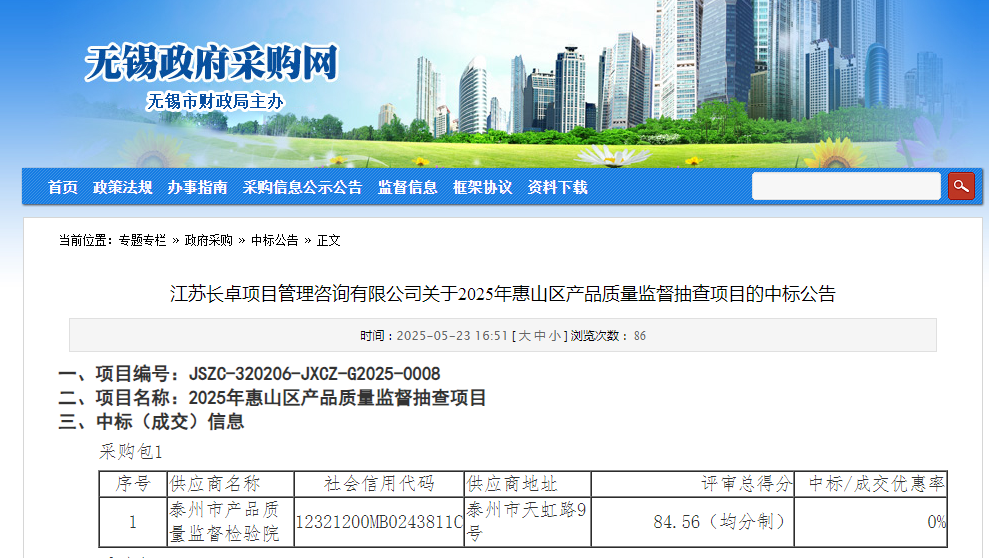
Task: Click the 序号 table header
Action: coord(133,484)
